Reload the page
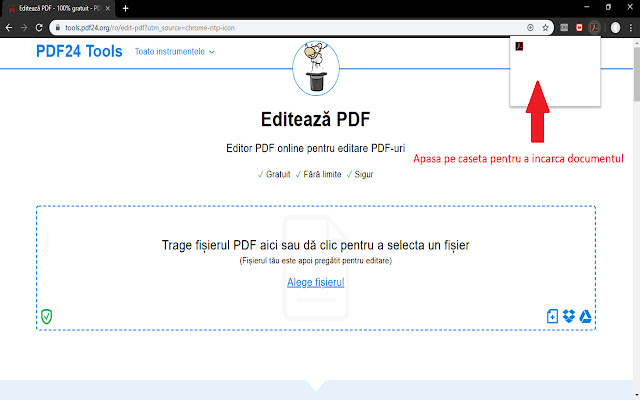Image resolution: width=640 pixels, height=400 pixels. (x=39, y=28)
